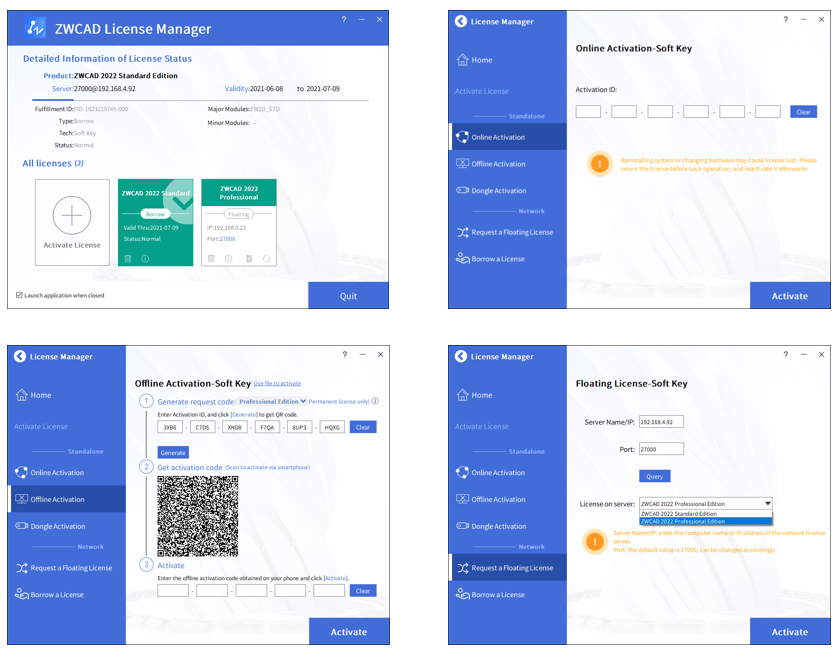Select the ZWCAD 2022 Standard license card
This screenshot has height=653, width=838.
(156, 222)
